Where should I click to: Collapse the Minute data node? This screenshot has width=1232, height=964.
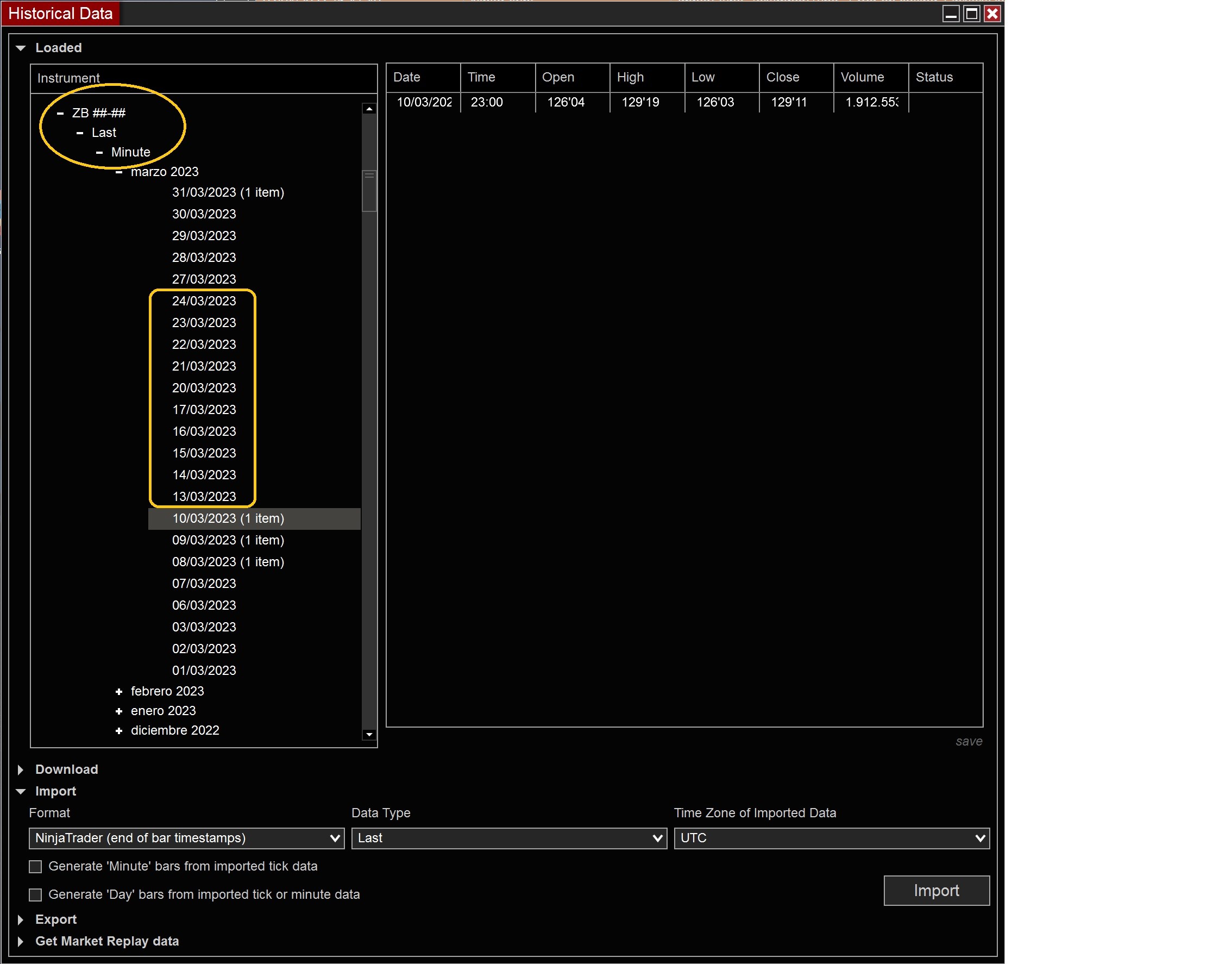(x=100, y=152)
